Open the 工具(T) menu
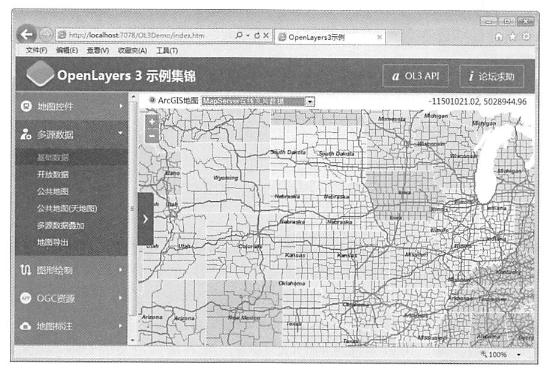The height and width of the screenshot is (374, 552). point(167,51)
